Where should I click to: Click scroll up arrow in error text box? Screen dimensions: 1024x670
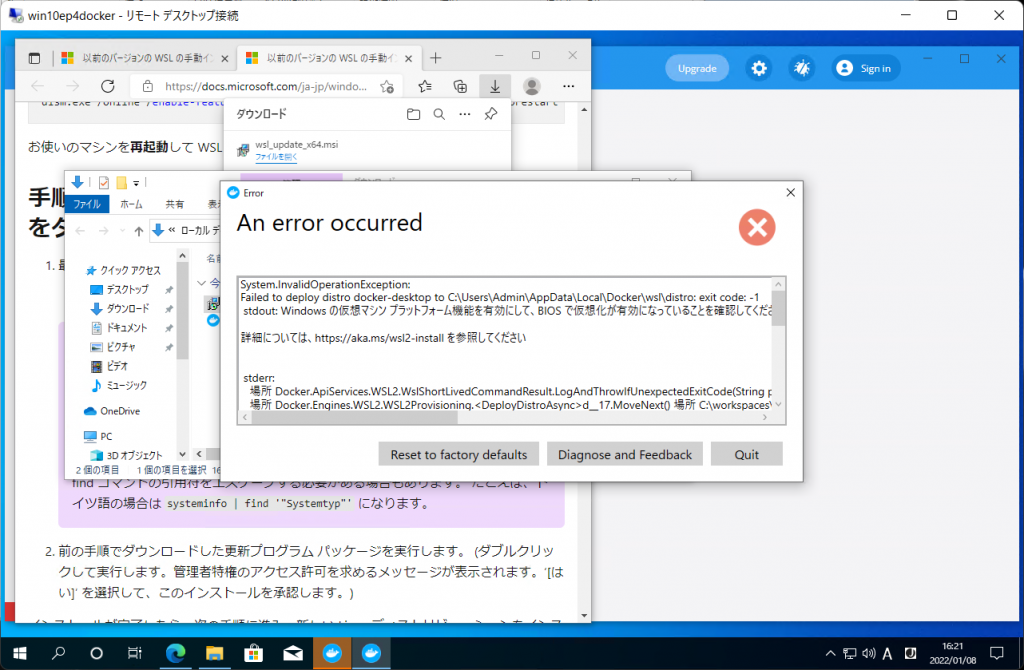pos(778,284)
